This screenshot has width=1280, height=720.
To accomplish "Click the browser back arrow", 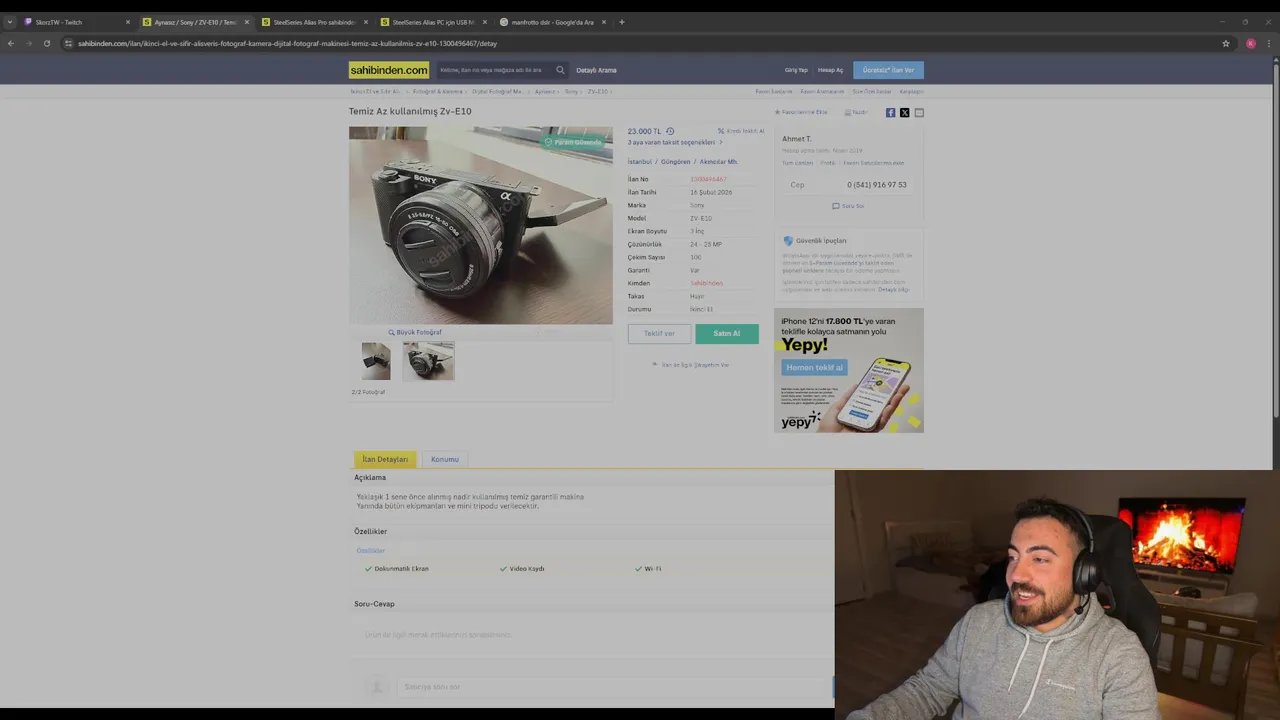I will tap(11, 43).
